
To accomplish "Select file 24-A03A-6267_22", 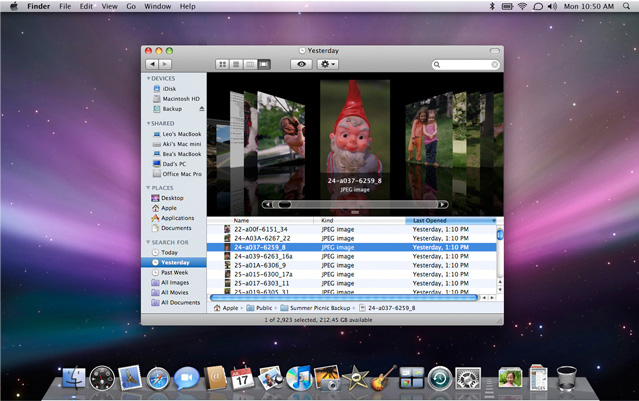I will [352, 238].
